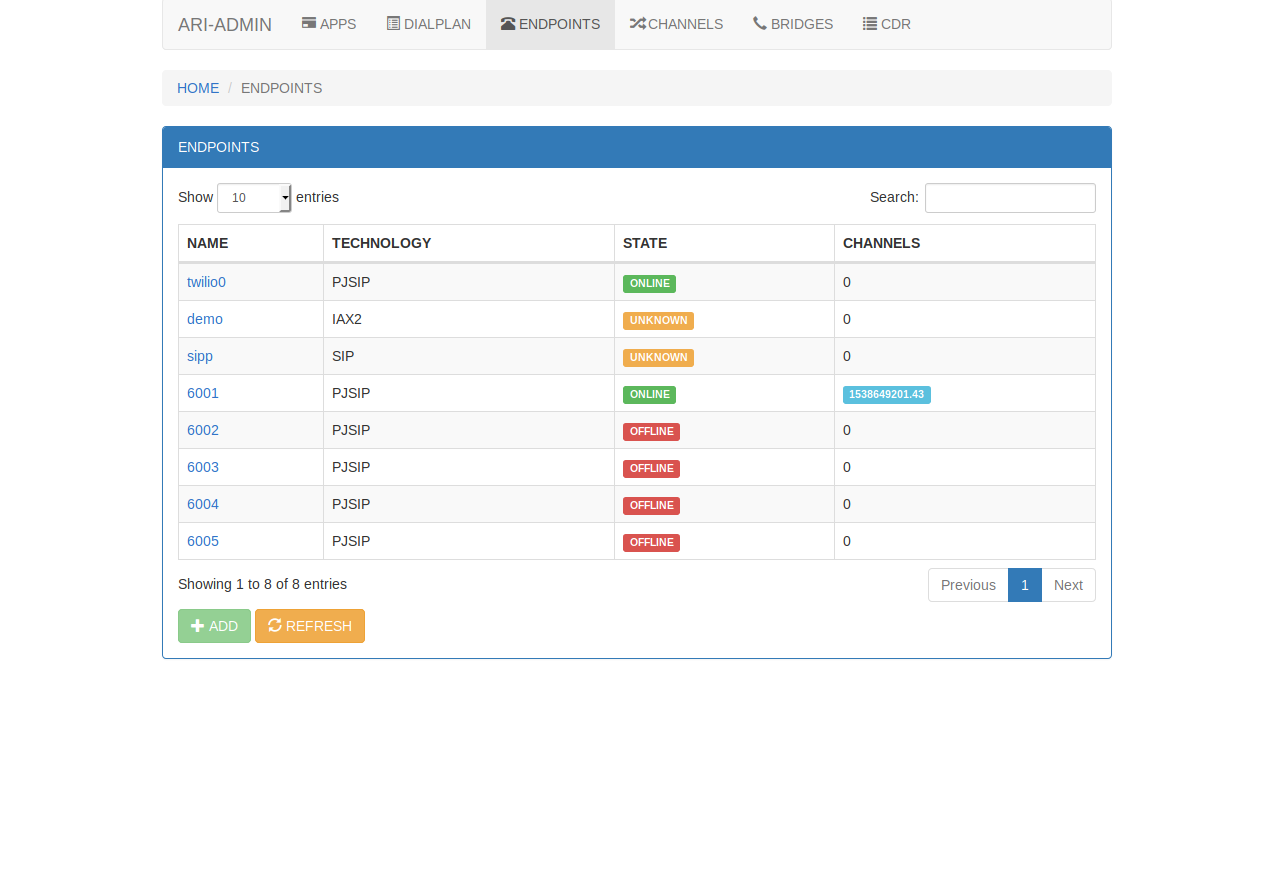Click the Channels shuffle icon in navbar
Image resolution: width=1276 pixels, height=894 pixels.
point(637,23)
